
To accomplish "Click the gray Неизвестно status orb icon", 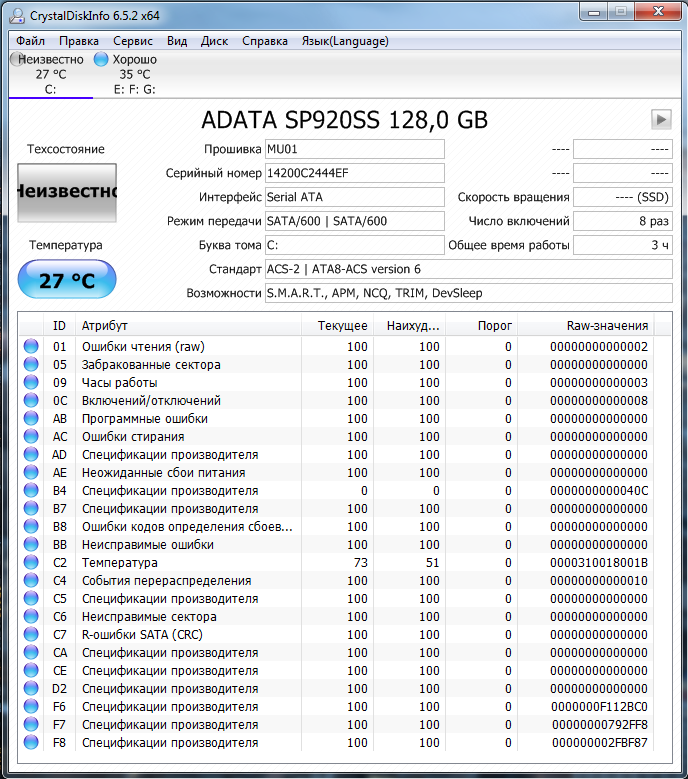I will coord(15,59).
